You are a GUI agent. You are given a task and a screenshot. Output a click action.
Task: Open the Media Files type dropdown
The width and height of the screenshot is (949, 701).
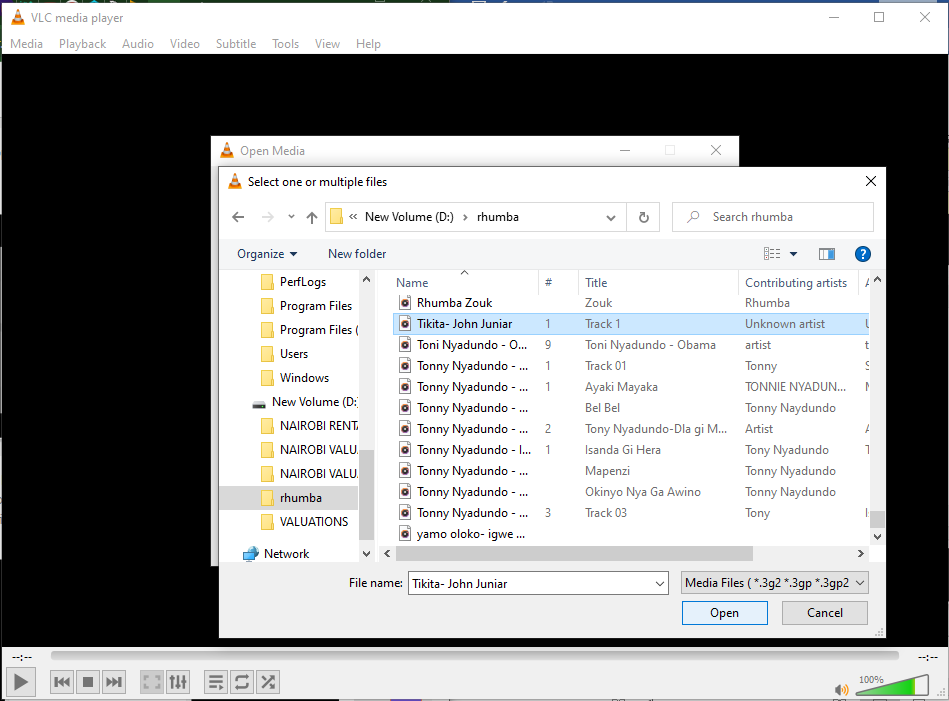pos(775,583)
